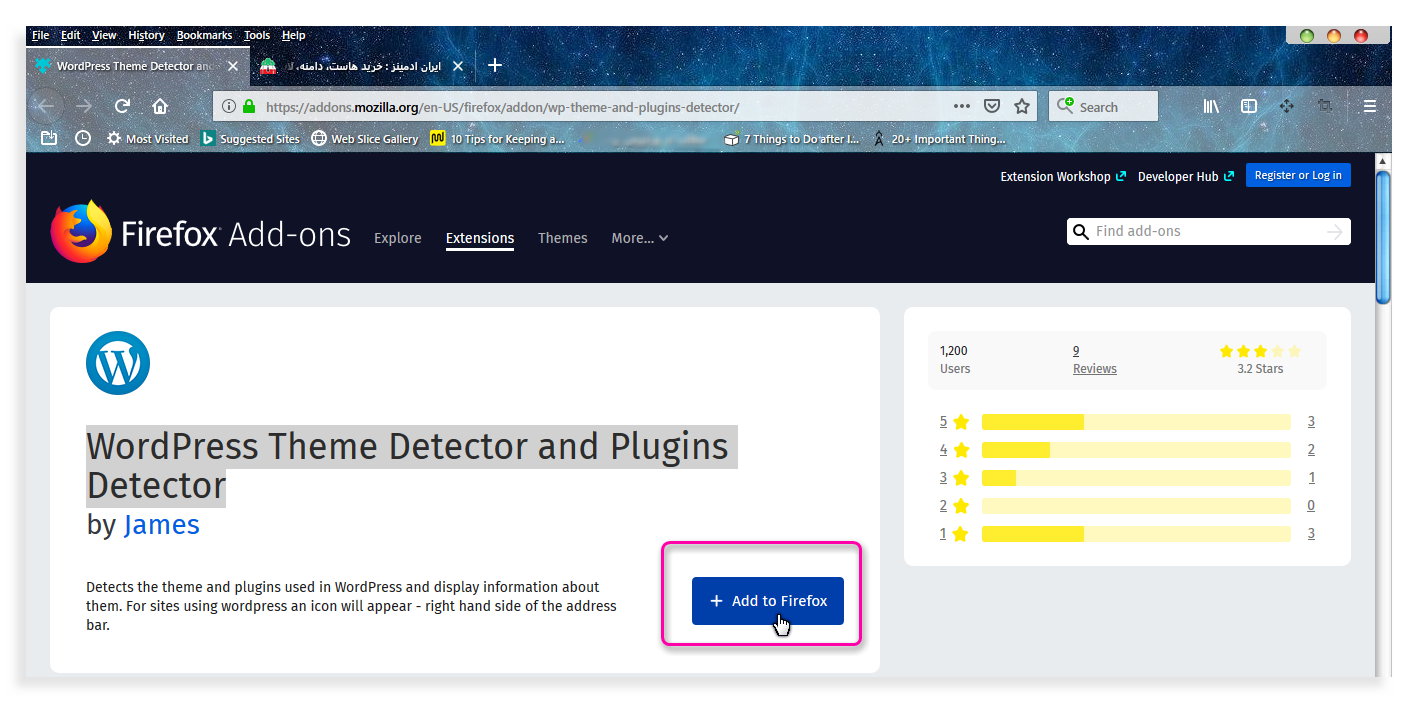Open page actions three-dot menu
The image size is (1418, 703).
[x=962, y=106]
